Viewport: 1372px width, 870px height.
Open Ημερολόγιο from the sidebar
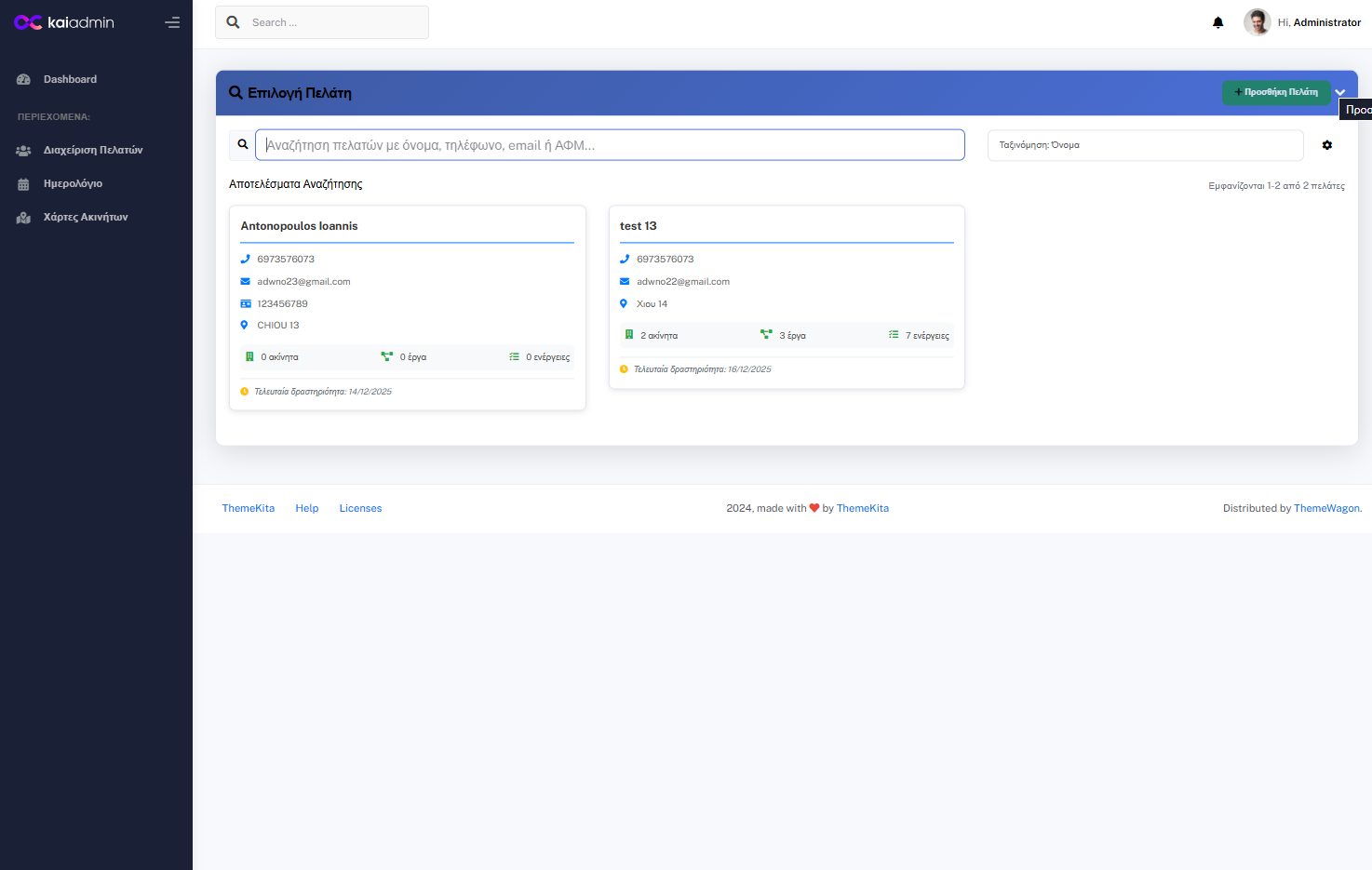click(x=73, y=183)
